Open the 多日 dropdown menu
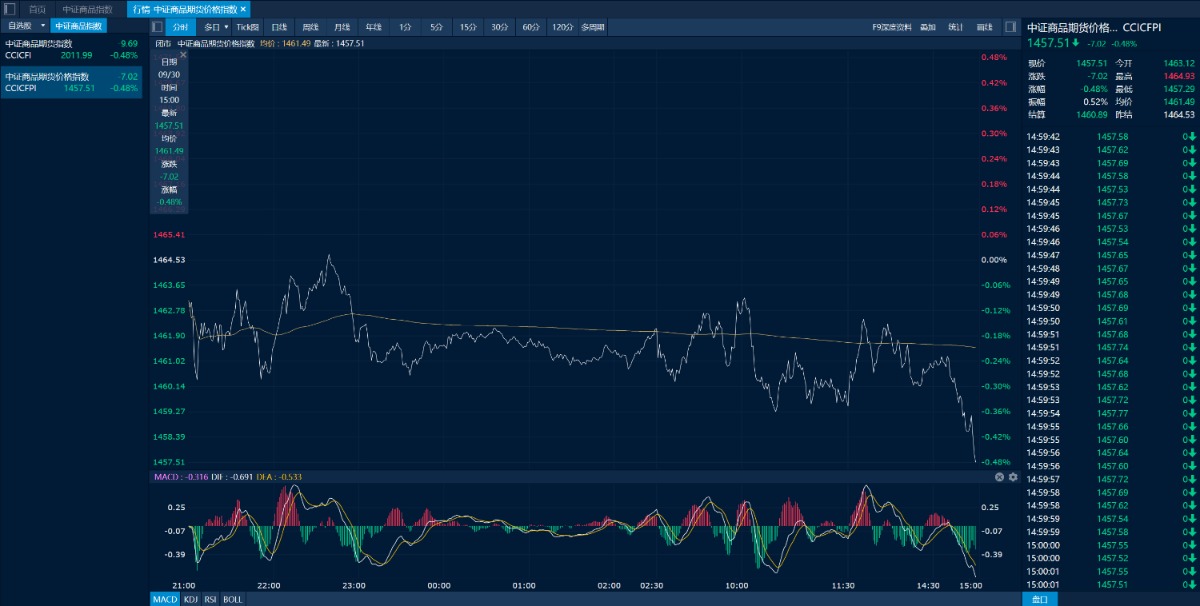1200x606 pixels. 214,27
